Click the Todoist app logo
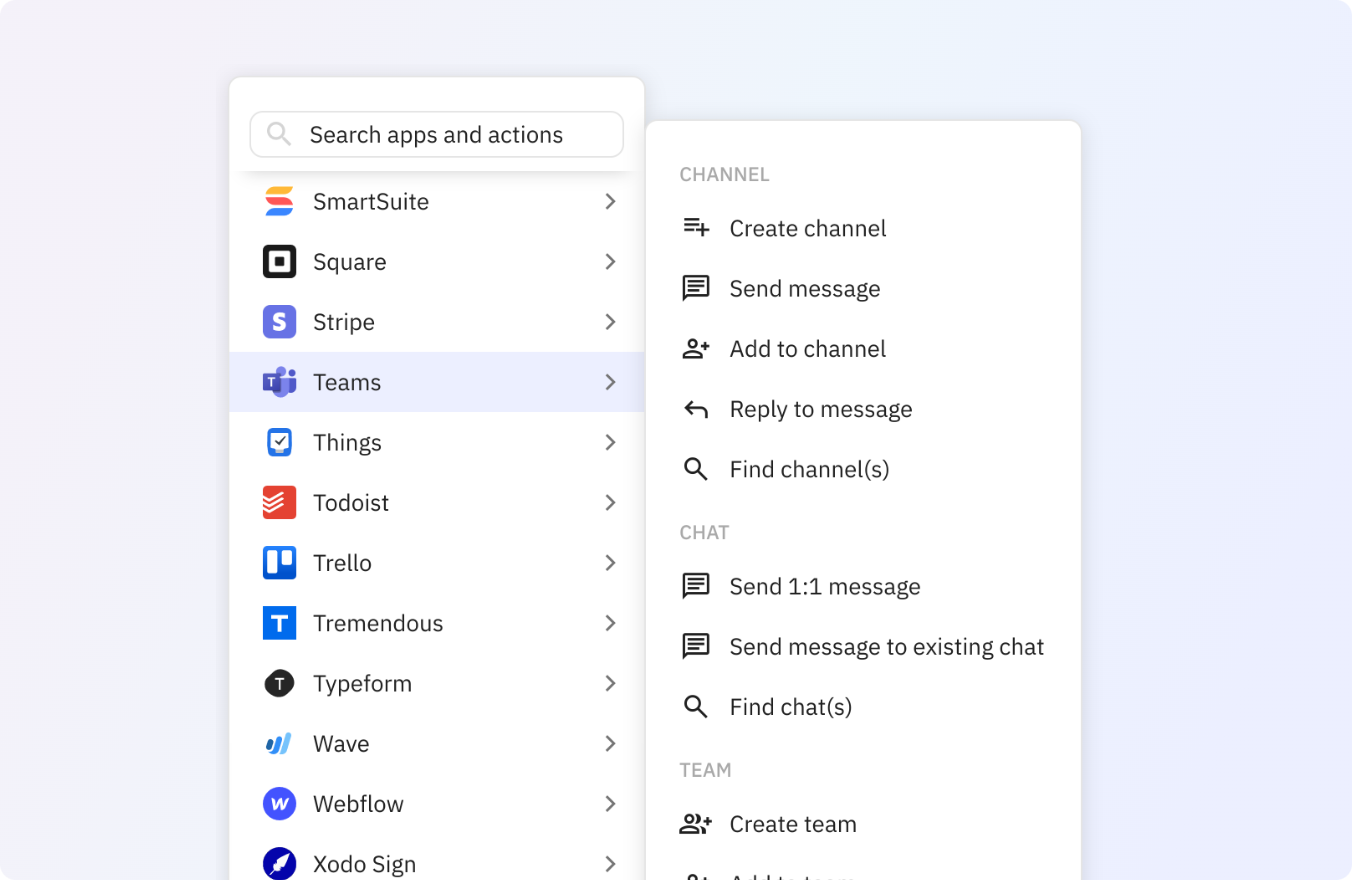This screenshot has width=1352, height=880. (x=279, y=503)
